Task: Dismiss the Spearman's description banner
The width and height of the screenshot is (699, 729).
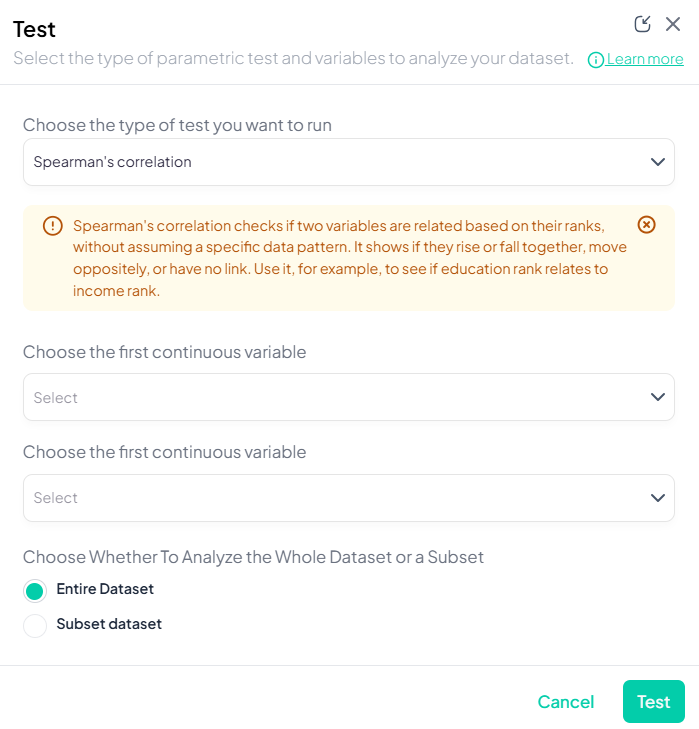Action: (x=647, y=225)
